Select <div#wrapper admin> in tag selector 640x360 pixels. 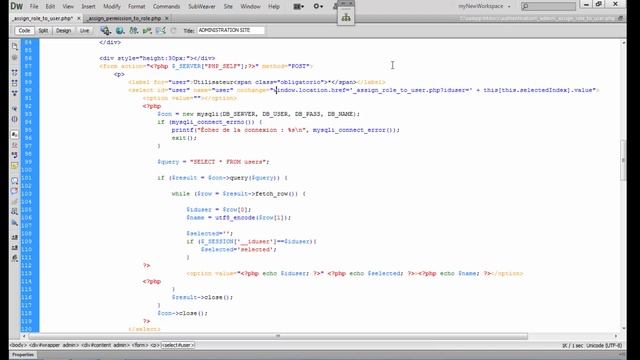point(54,345)
